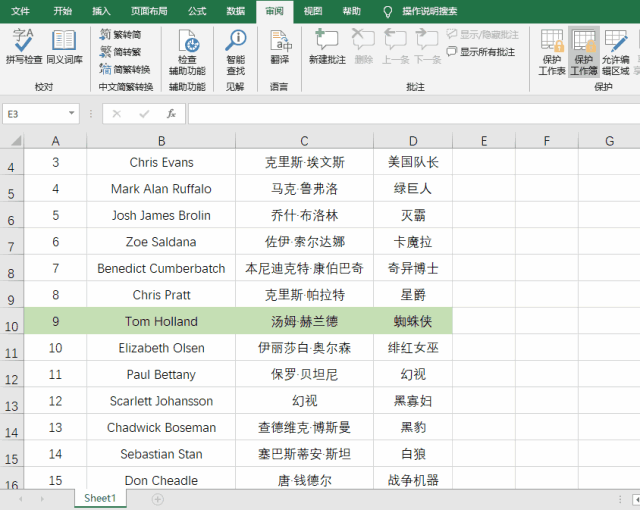Open 简繁转换 conversion dialog
The image size is (640, 510).
point(125,69)
